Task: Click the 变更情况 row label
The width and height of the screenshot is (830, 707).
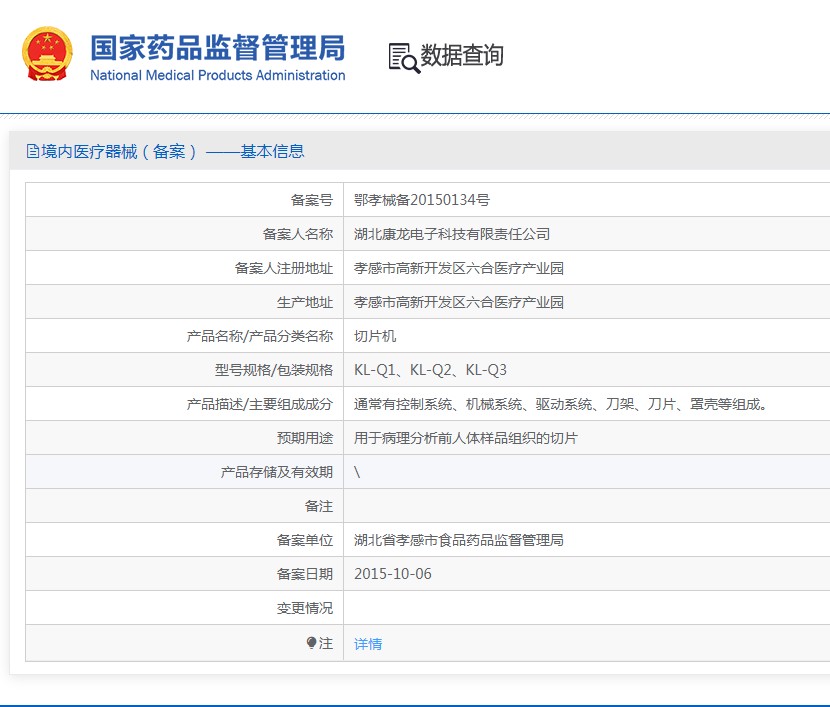Action: pyautogui.click(x=305, y=608)
